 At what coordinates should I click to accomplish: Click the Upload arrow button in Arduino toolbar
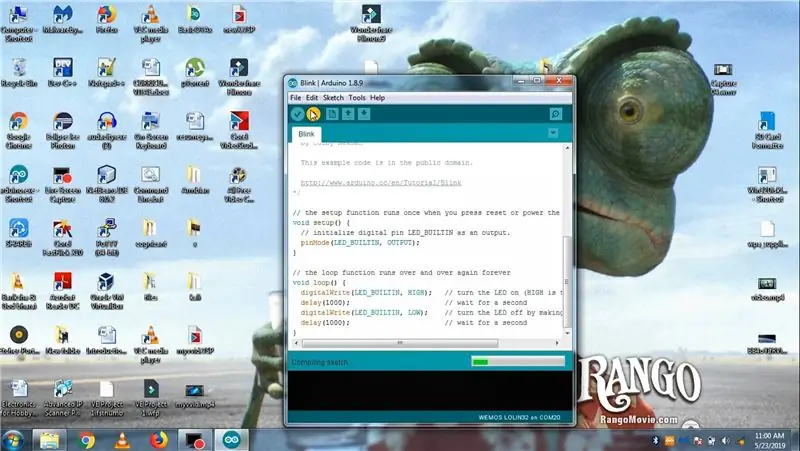point(313,114)
